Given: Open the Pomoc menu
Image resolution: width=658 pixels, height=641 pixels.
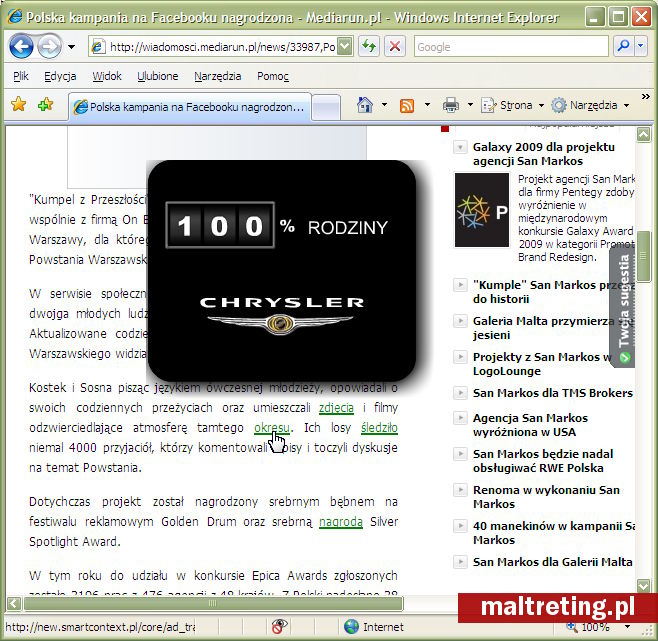Looking at the screenshot, I should tap(273, 76).
